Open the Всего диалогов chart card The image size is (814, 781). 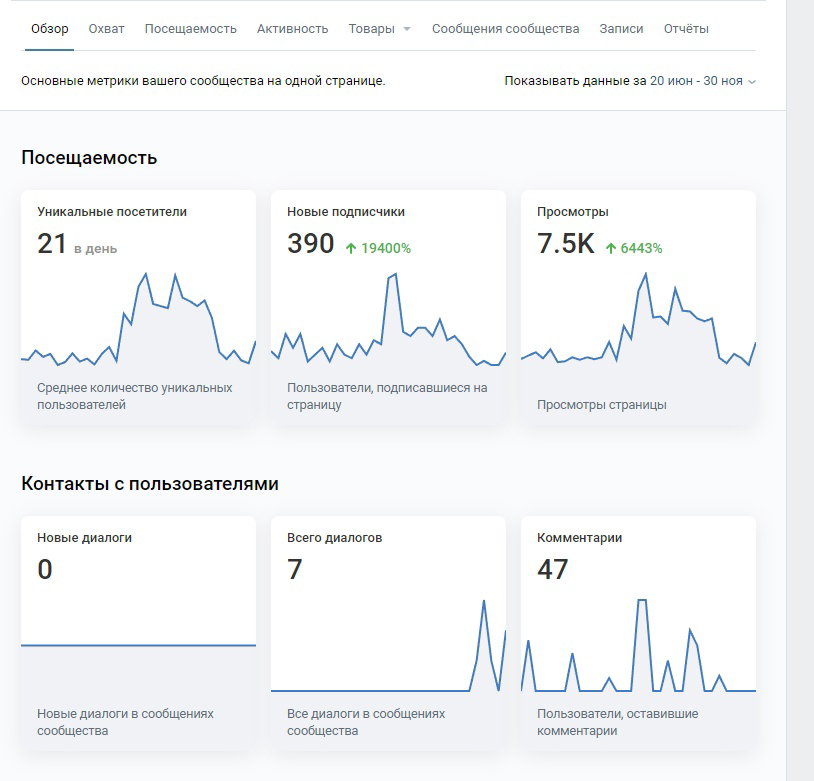tap(388, 634)
